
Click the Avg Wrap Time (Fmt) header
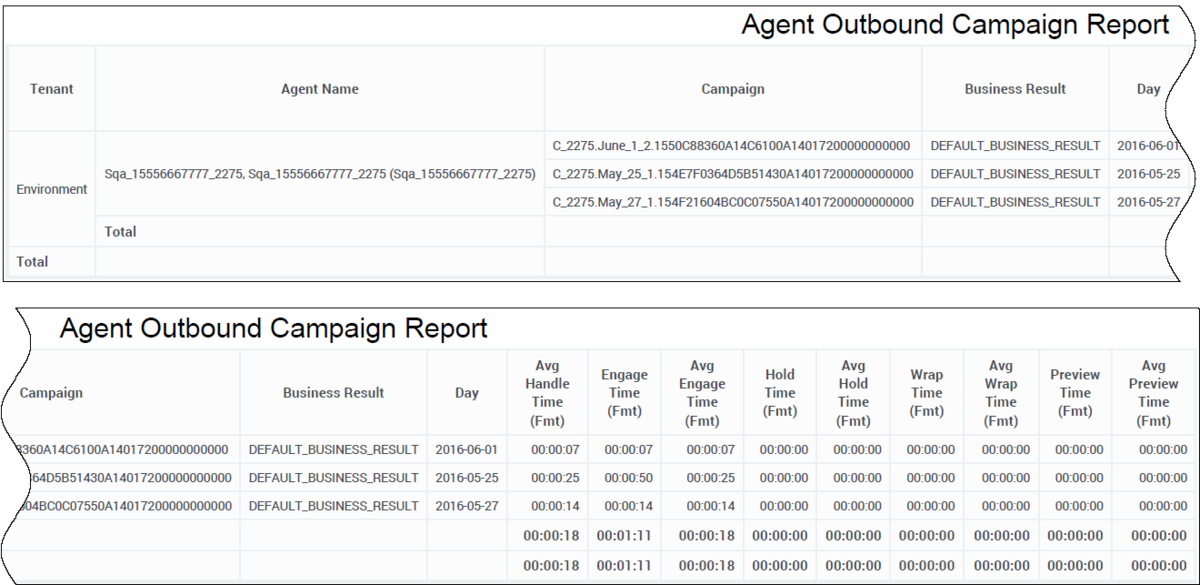[1000, 393]
